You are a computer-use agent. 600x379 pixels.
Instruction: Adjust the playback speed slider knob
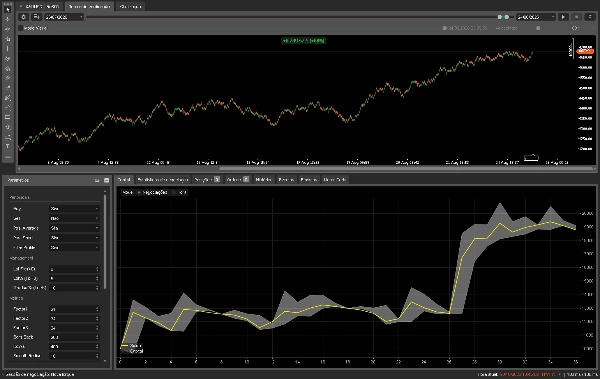538,28
